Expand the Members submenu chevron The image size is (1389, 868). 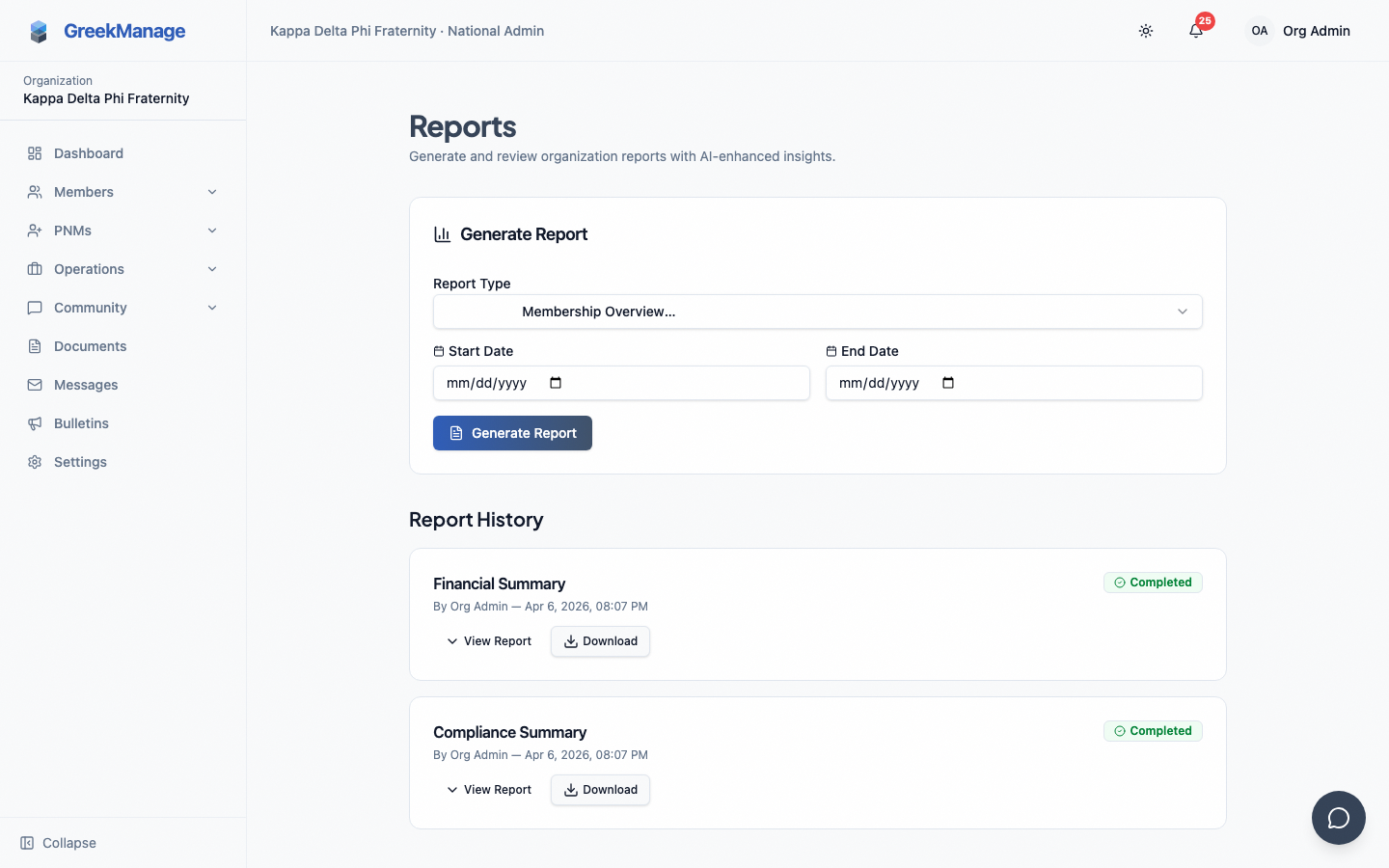coord(212,192)
